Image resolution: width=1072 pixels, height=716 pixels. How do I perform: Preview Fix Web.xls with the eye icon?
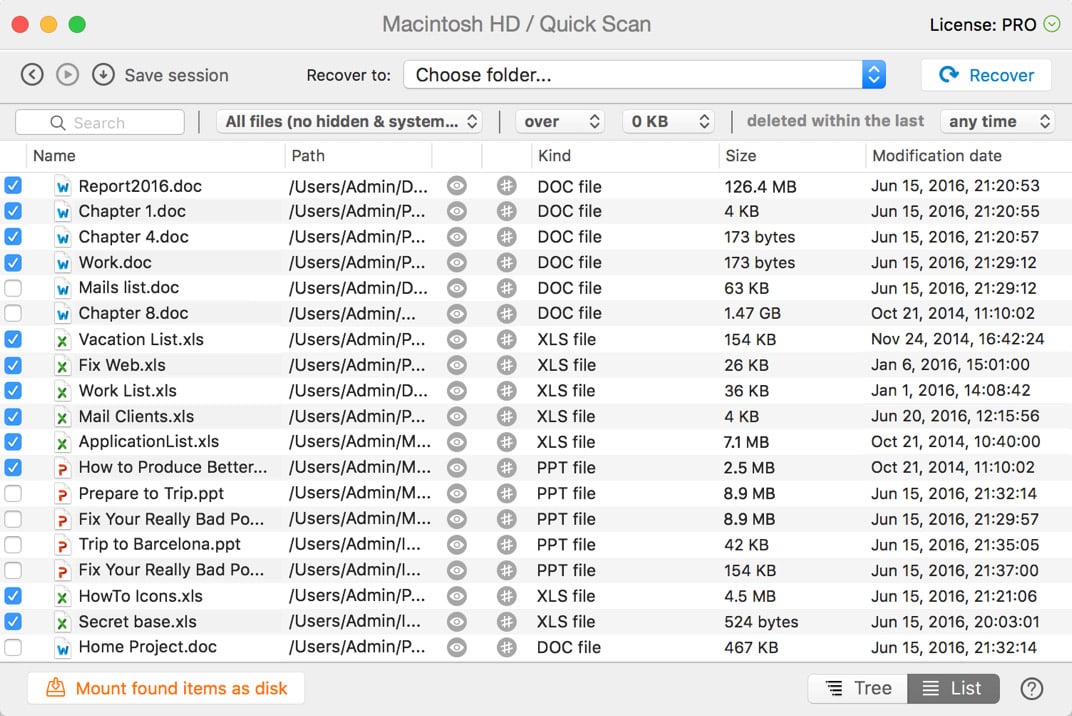(x=457, y=365)
